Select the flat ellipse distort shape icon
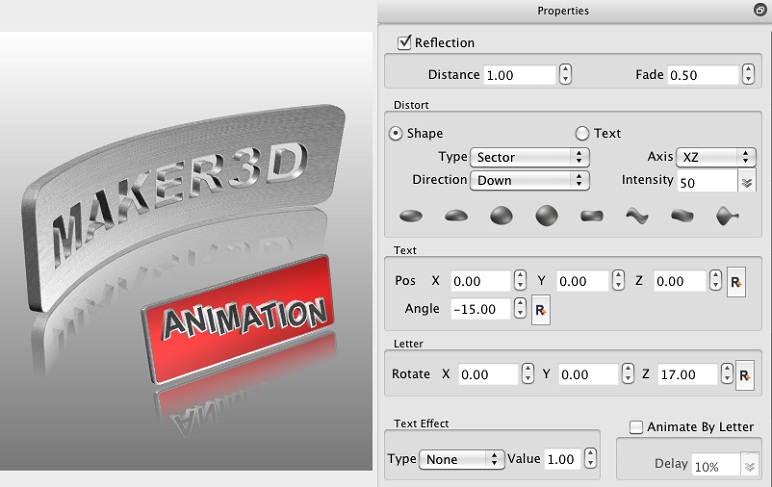 click(411, 216)
